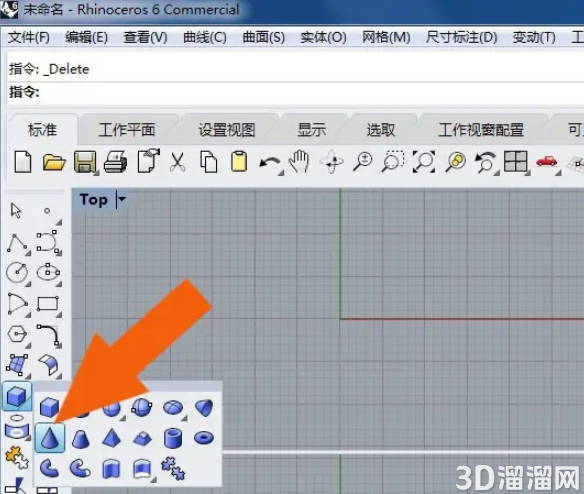Select the Fillet Curves tool
584x494 pixels.
pyautogui.click(x=48, y=334)
